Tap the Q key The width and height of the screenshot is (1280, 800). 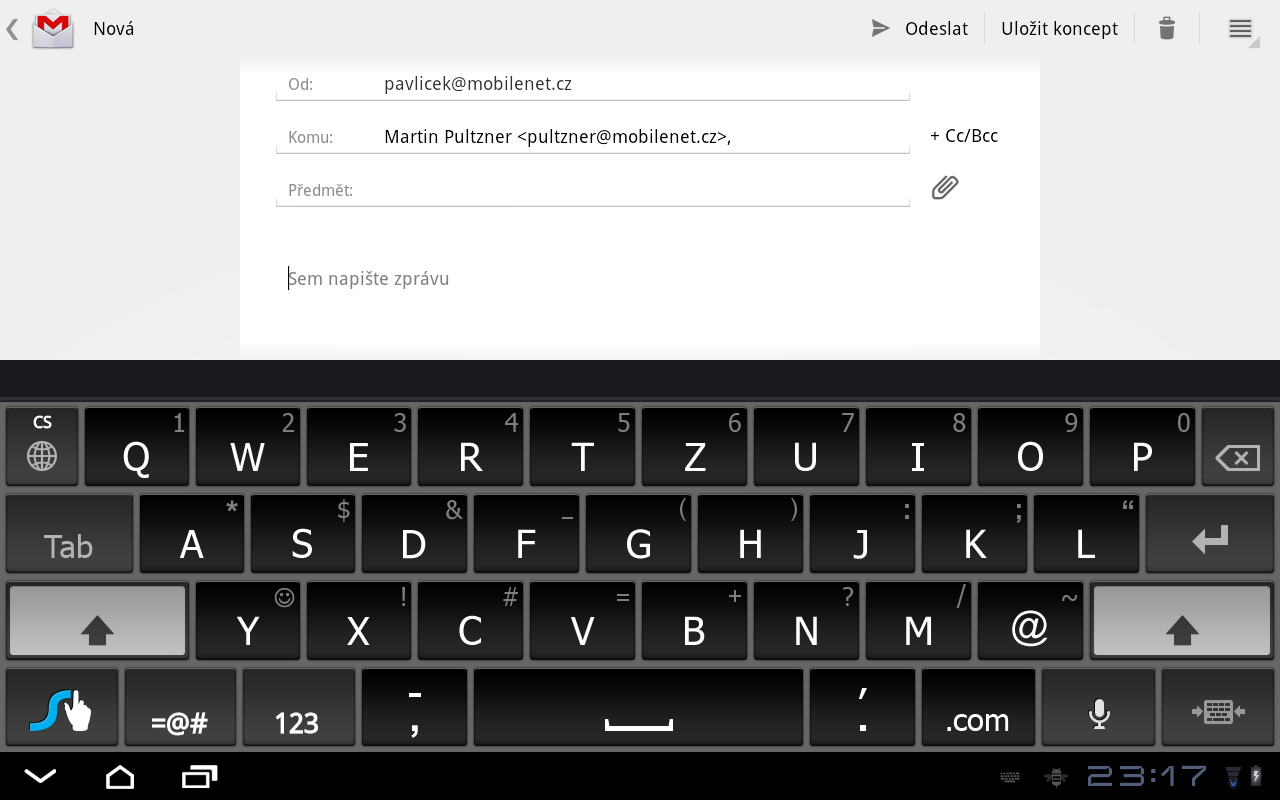pyautogui.click(x=137, y=446)
